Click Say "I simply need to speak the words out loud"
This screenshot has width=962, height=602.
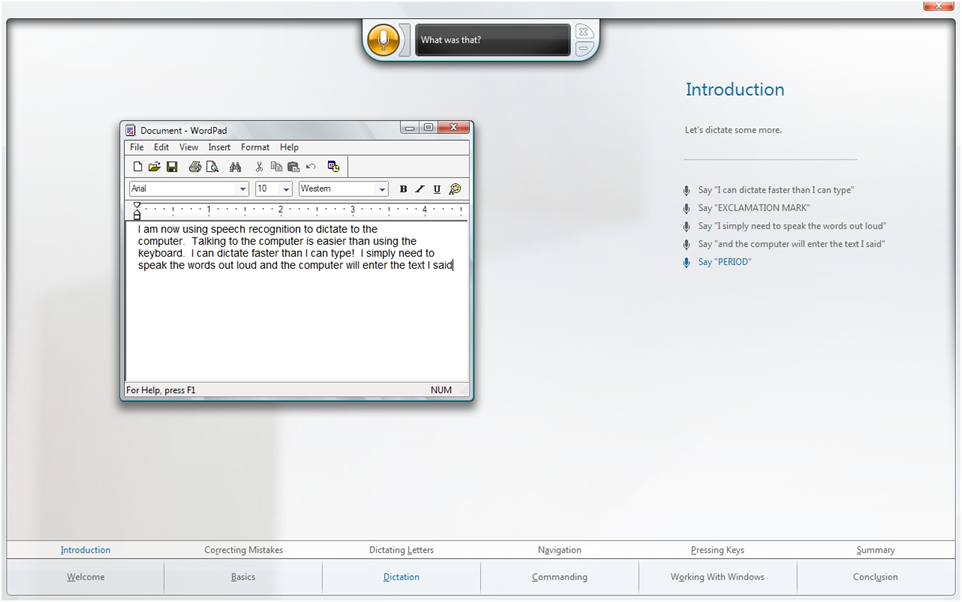tap(791, 226)
